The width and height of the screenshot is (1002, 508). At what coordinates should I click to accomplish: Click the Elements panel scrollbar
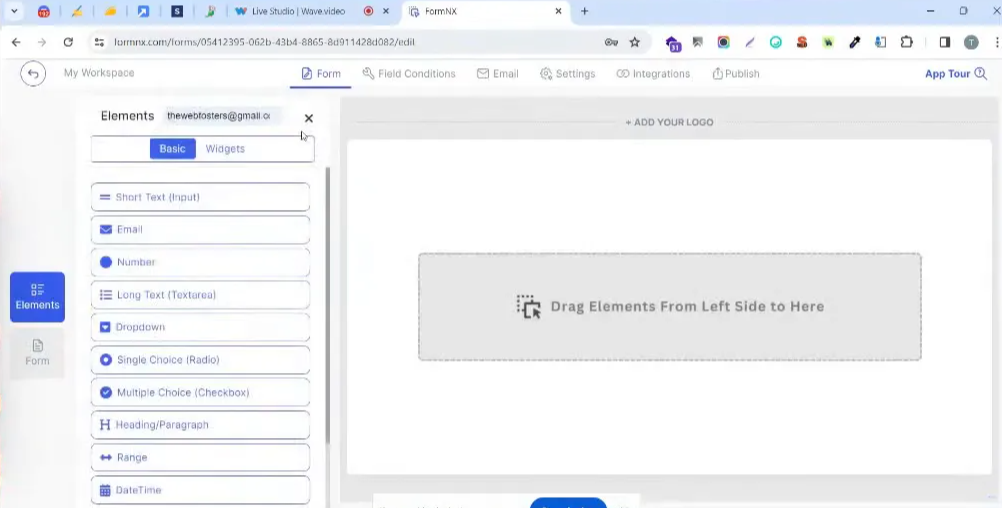coord(328,305)
